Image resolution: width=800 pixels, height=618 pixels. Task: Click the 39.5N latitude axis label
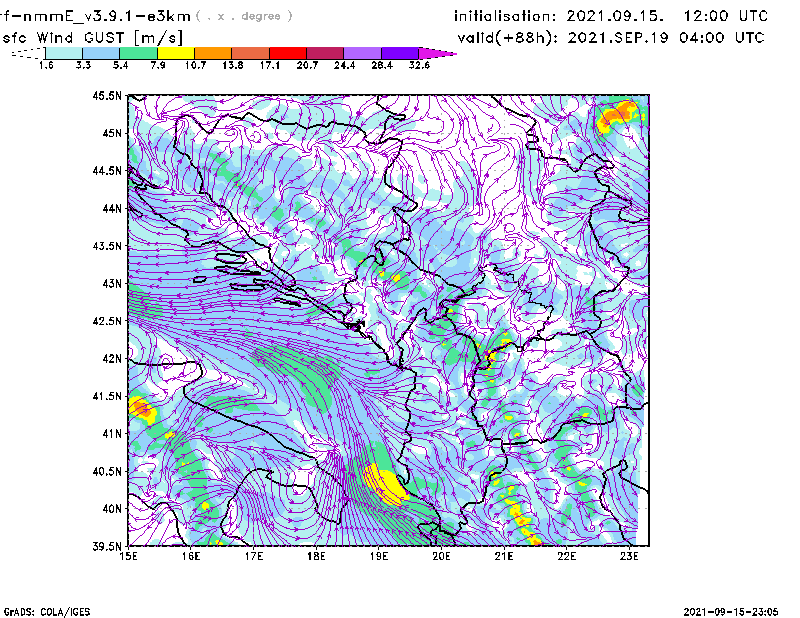coord(108,547)
